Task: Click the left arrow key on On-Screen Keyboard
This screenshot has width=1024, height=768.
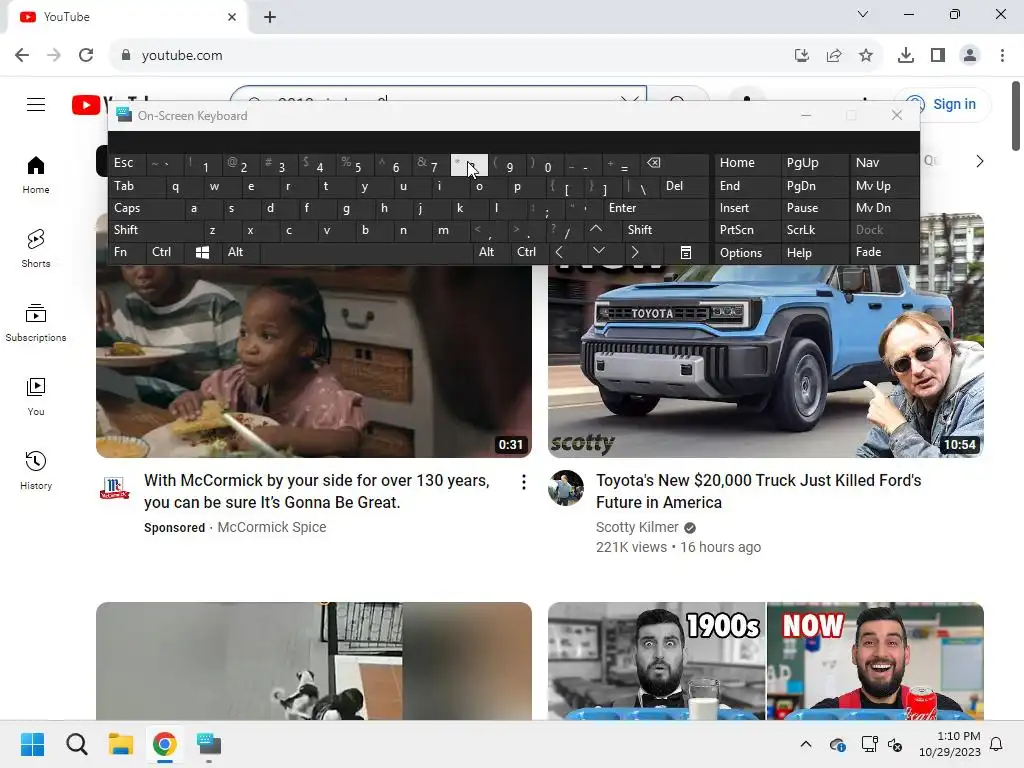Action: point(560,252)
